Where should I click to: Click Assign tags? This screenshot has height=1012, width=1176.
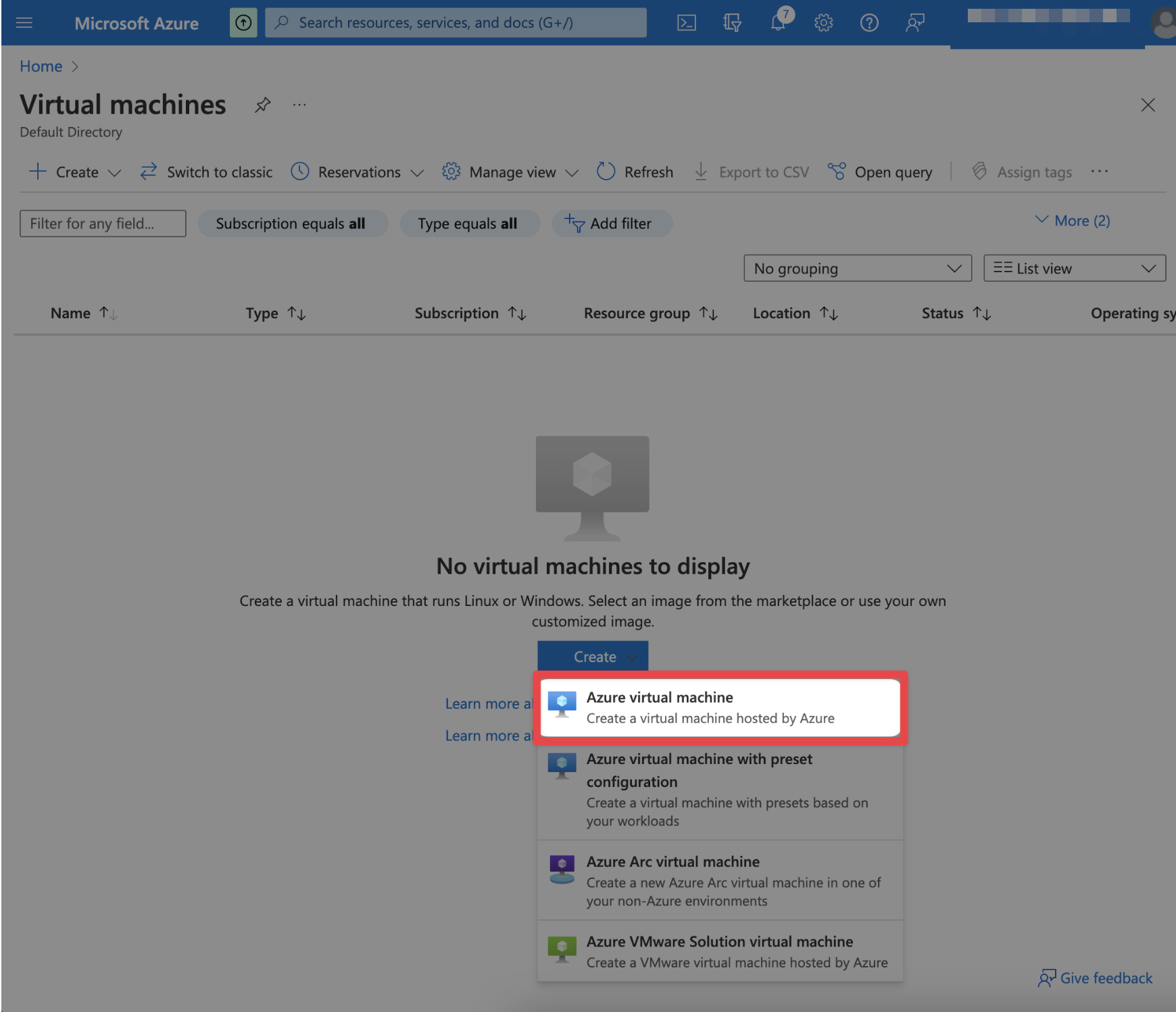[1022, 172]
